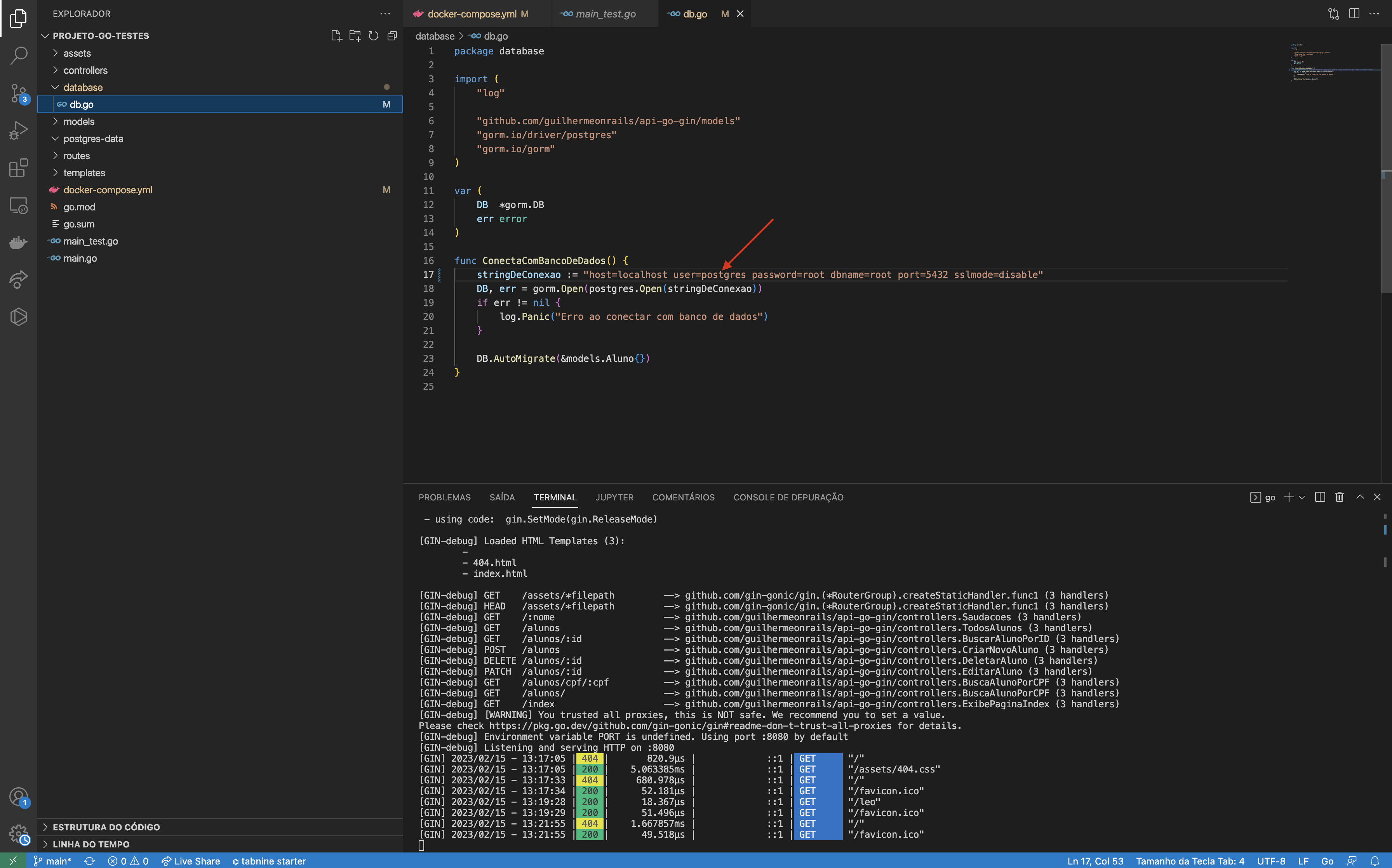Open the Extensions view
Screen dimensions: 1392x868
click(x=18, y=168)
